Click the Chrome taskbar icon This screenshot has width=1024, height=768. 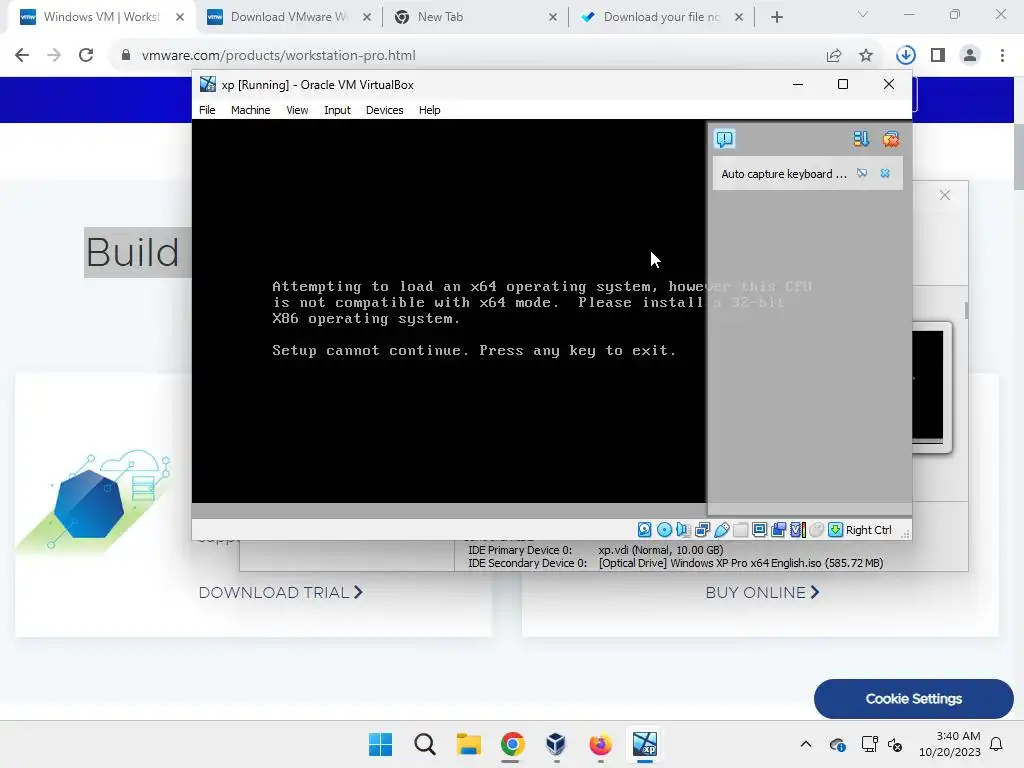coord(513,744)
